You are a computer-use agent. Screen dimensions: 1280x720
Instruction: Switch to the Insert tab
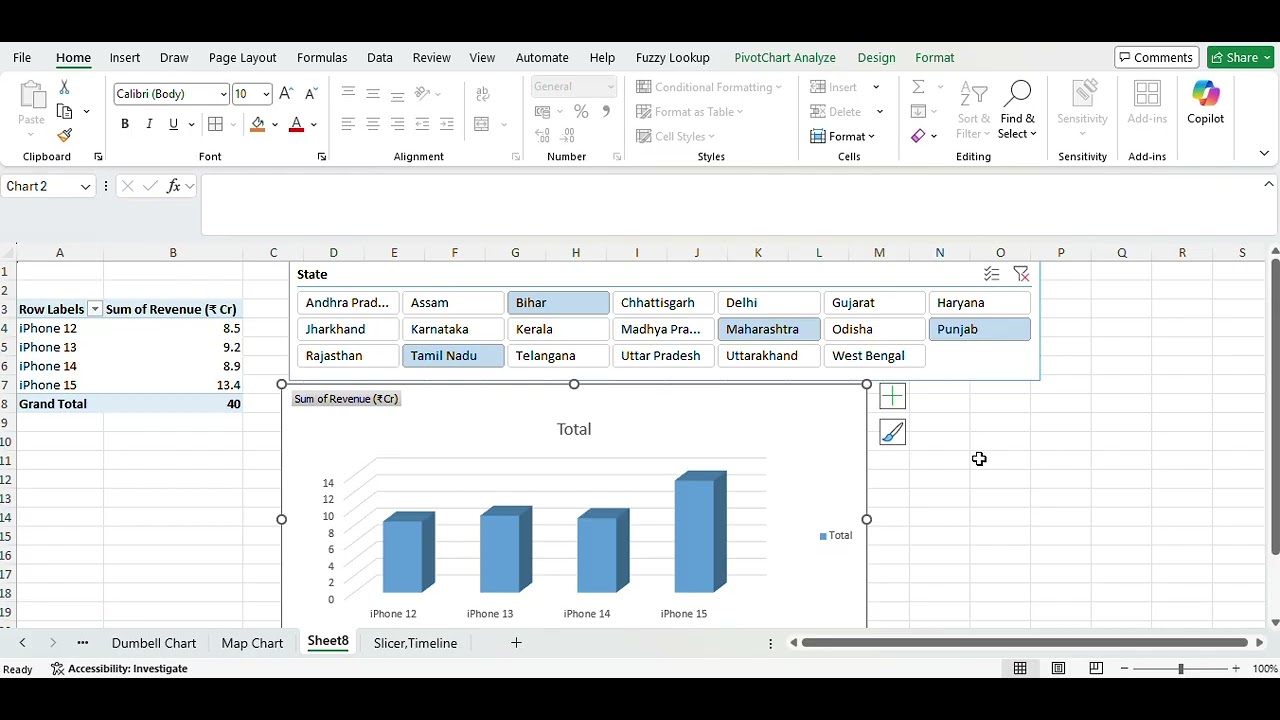[x=125, y=58]
